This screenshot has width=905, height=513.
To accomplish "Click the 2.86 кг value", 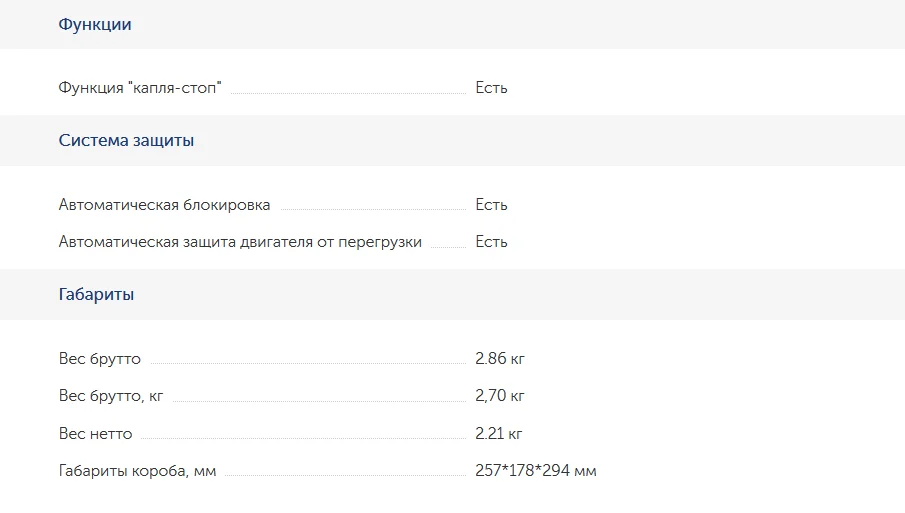I will click(x=500, y=358).
